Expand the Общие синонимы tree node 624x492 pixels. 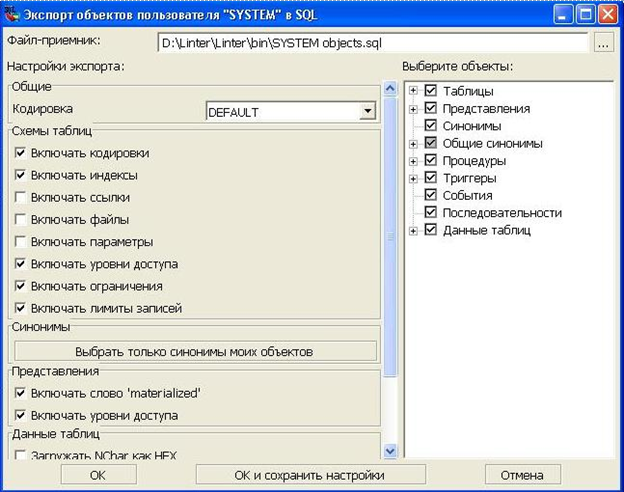tap(413, 144)
